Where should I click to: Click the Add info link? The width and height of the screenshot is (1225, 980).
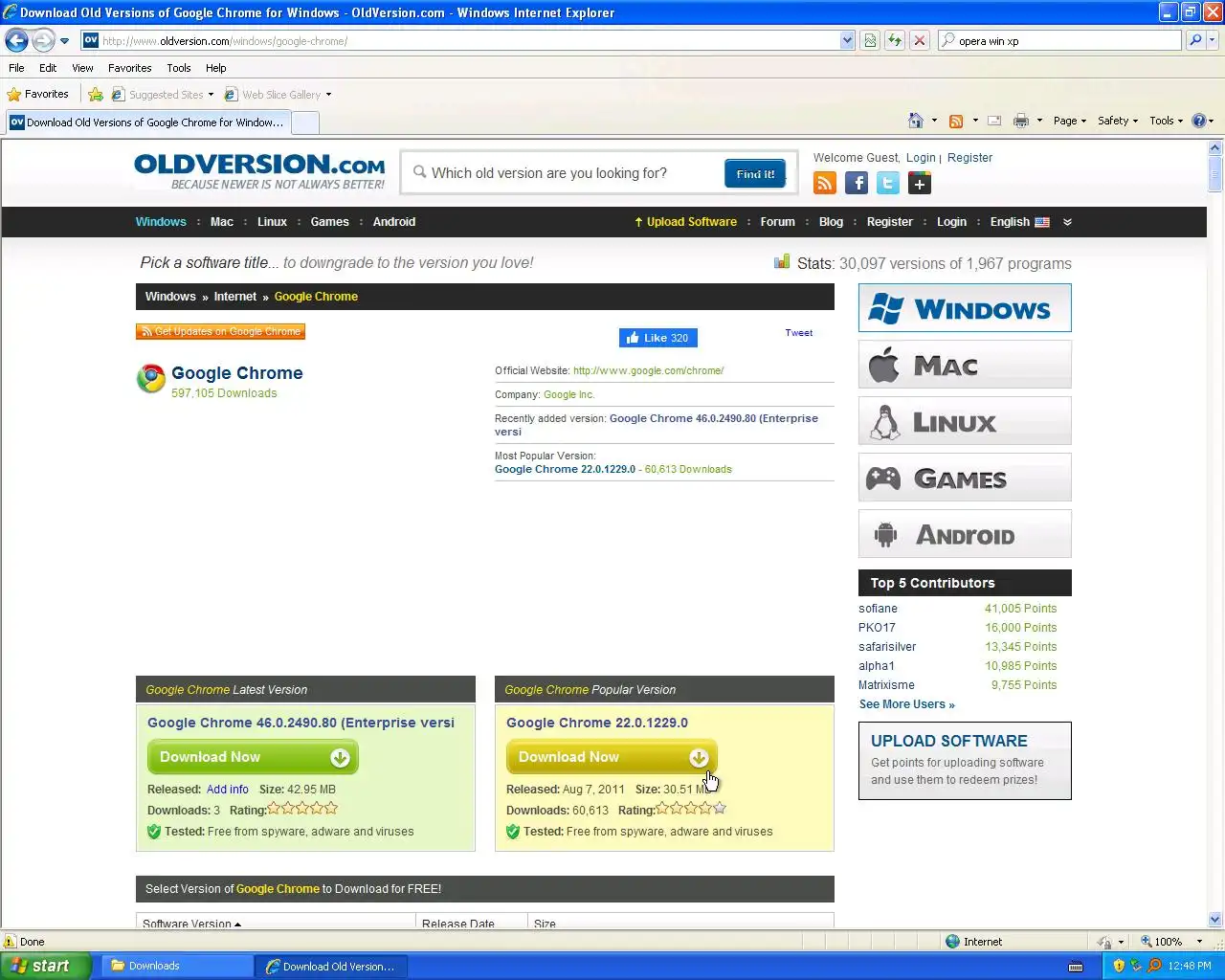(227, 790)
